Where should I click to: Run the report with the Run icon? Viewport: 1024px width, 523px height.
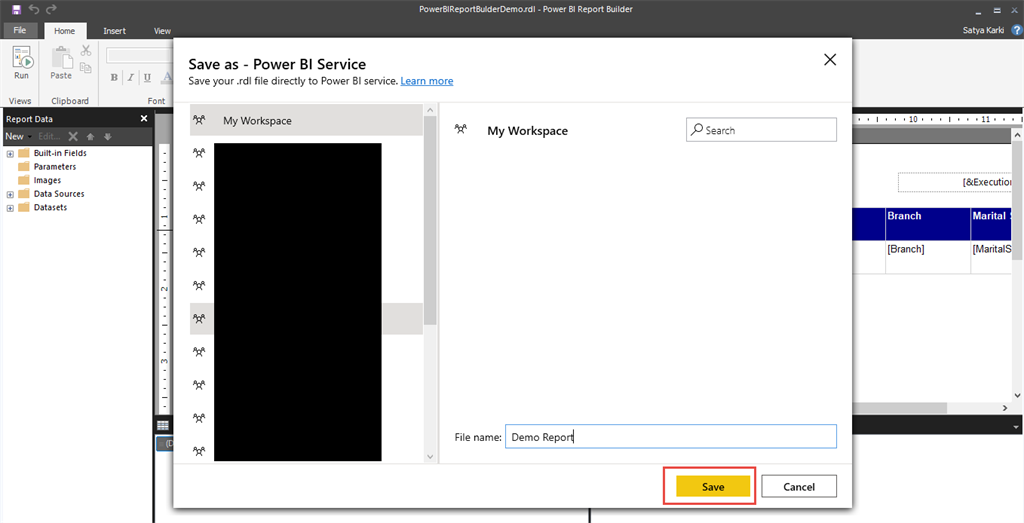[22, 58]
